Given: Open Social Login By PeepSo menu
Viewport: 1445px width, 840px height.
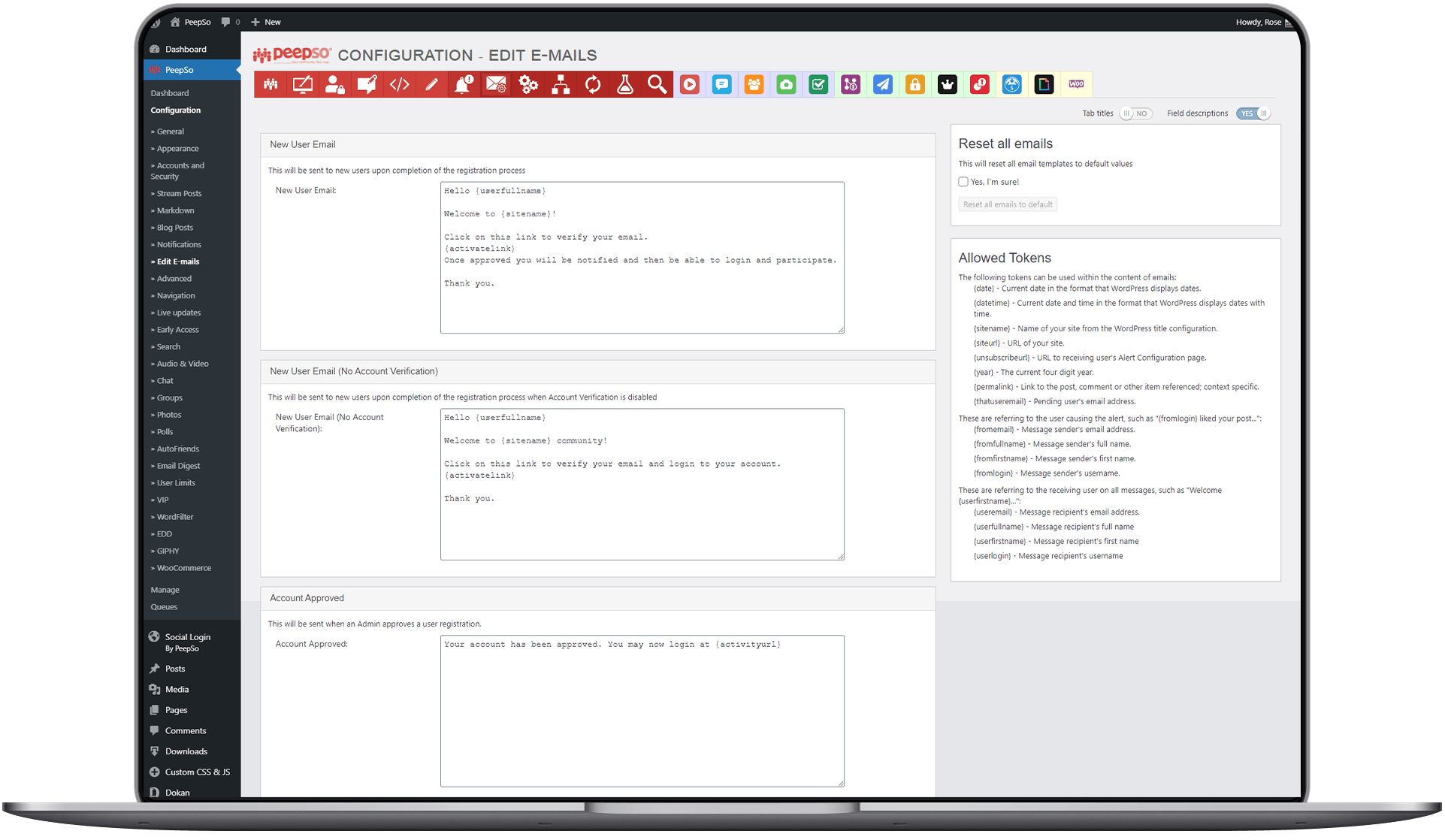Looking at the screenshot, I should 187,642.
